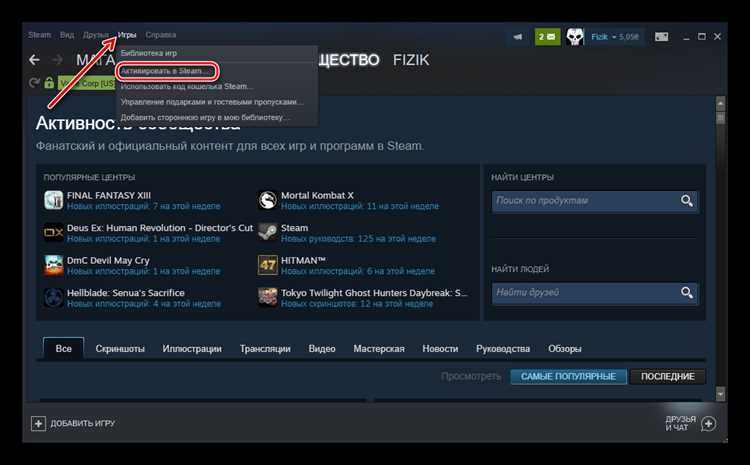Viewport: 750px width, 465px height.
Task: Click the Hellblade hub icon
Action: point(54,298)
